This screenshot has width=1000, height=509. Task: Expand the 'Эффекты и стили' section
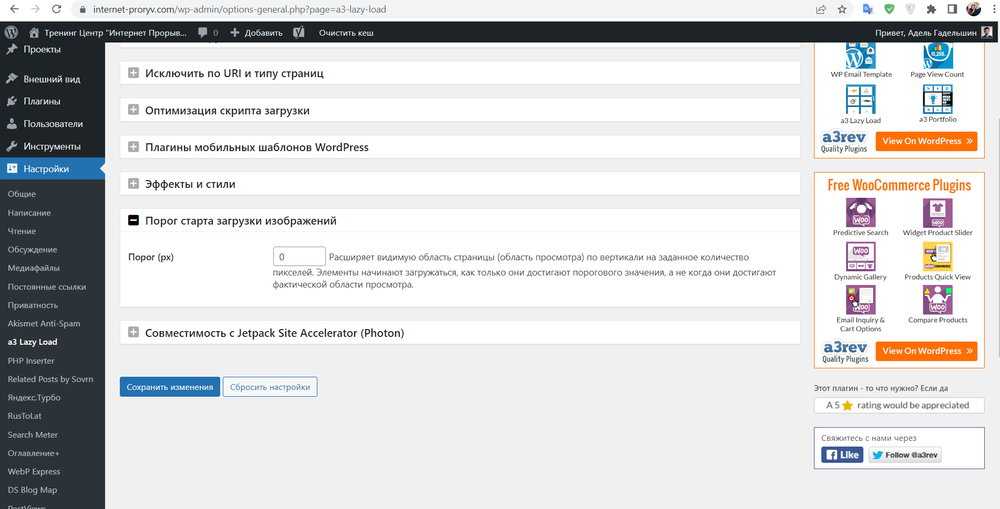point(133,184)
